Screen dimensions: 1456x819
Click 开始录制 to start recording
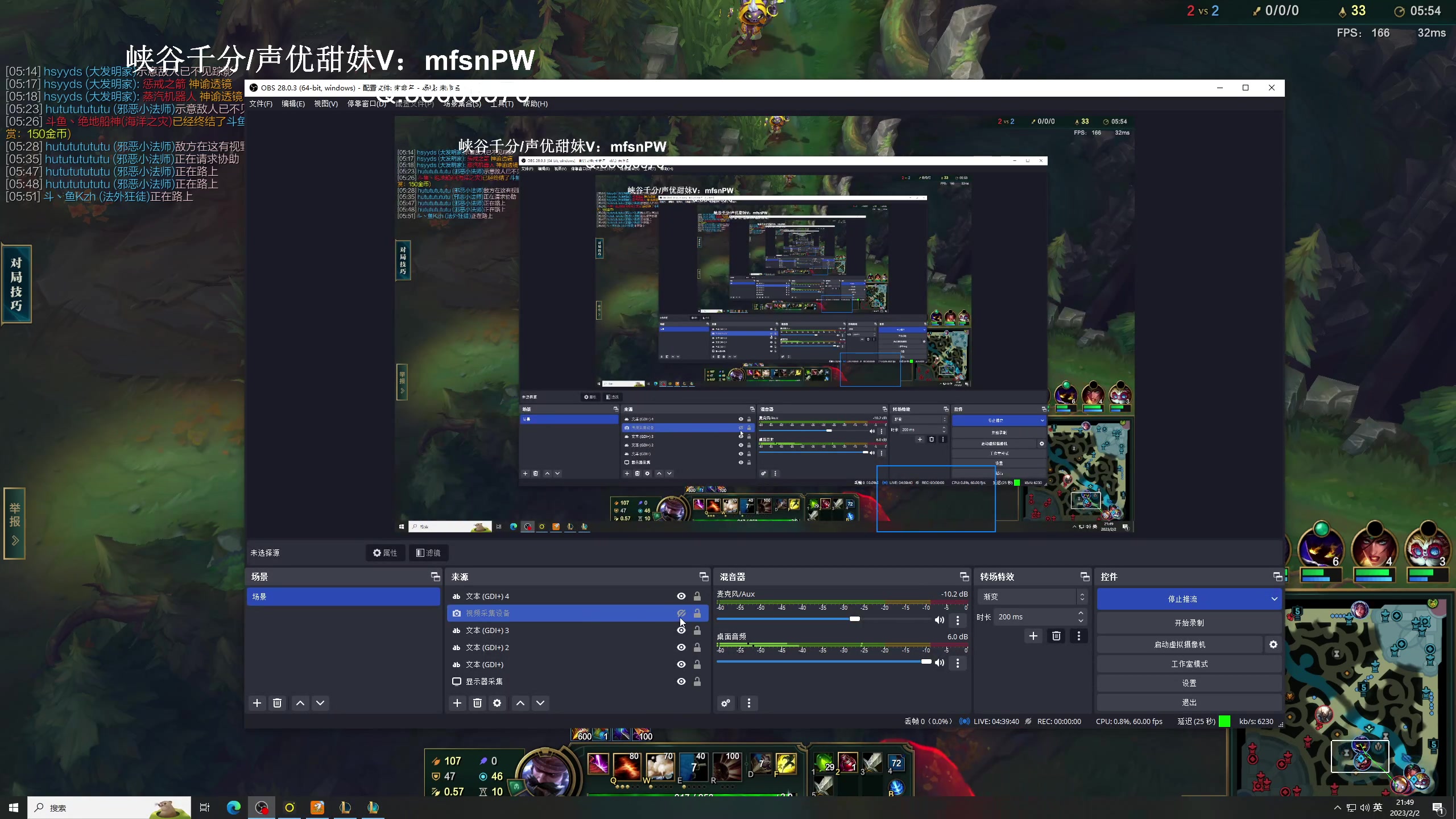[x=1189, y=623]
